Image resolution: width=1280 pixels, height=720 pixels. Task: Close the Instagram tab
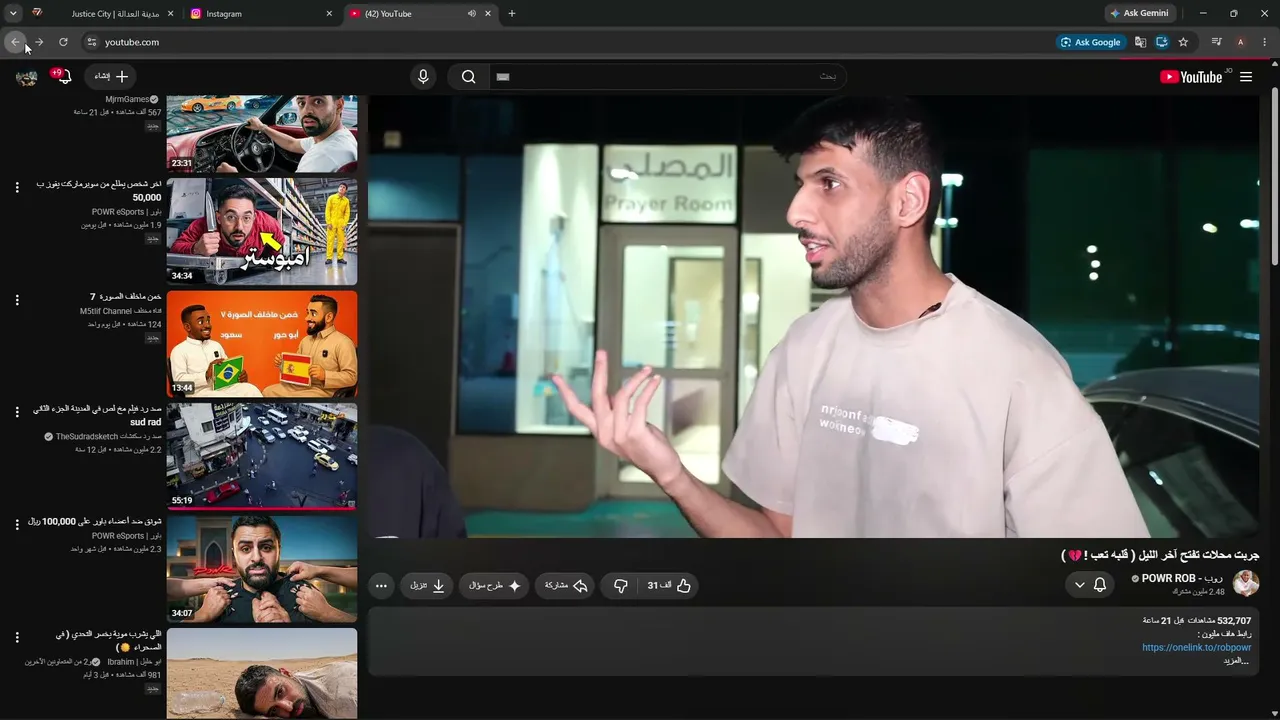click(x=329, y=14)
